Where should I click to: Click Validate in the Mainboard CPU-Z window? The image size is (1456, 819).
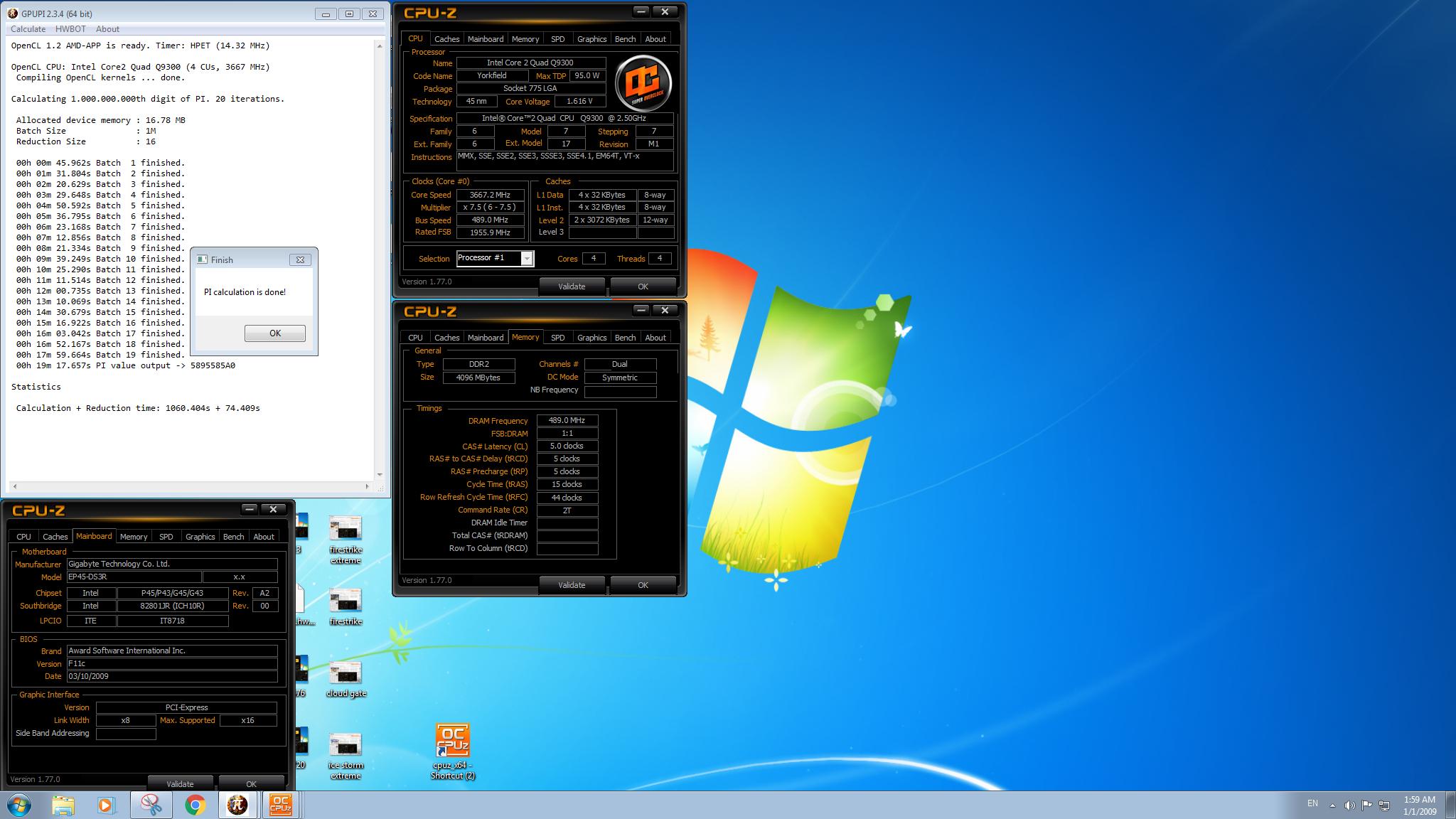pos(180,783)
